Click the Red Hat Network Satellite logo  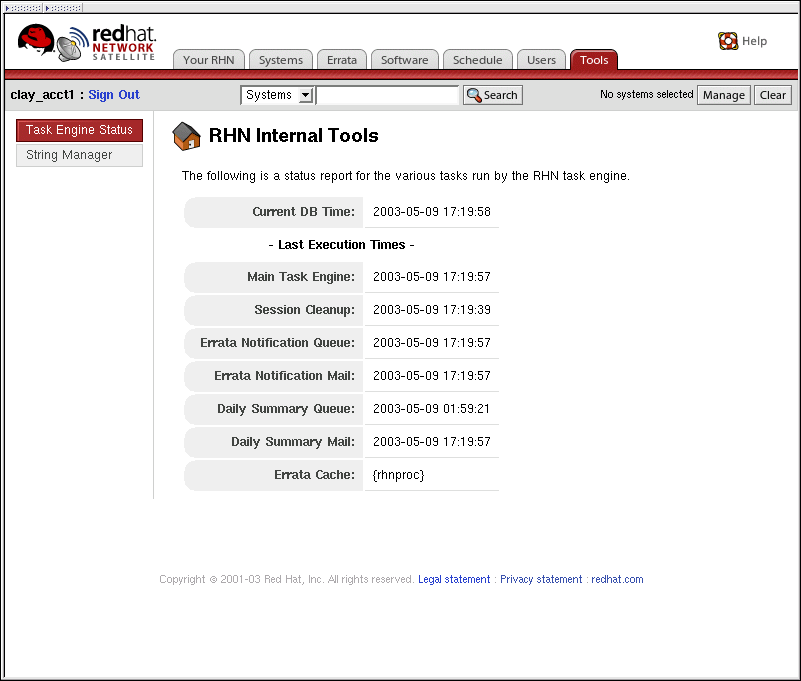pyautogui.click(x=87, y=43)
